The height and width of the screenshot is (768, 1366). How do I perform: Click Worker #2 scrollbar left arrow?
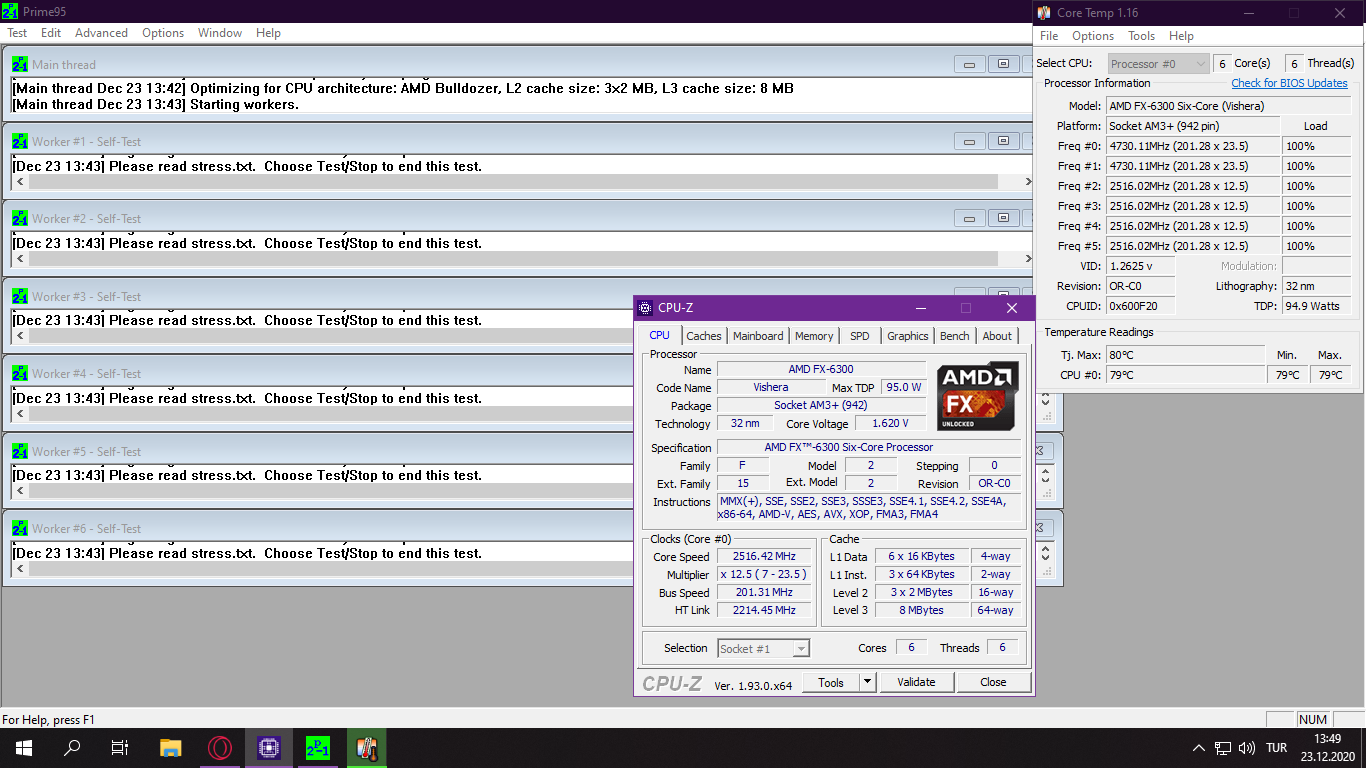click(21, 259)
